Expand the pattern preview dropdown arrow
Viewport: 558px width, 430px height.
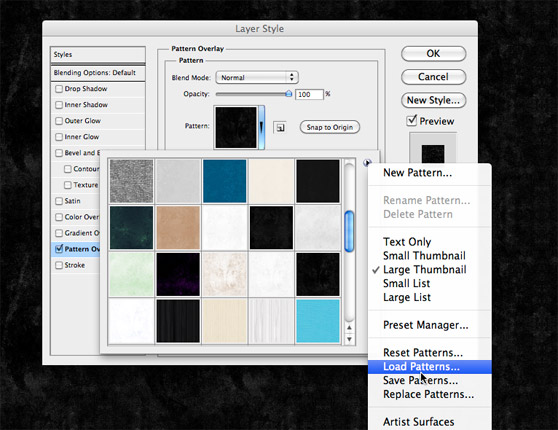pos(262,127)
